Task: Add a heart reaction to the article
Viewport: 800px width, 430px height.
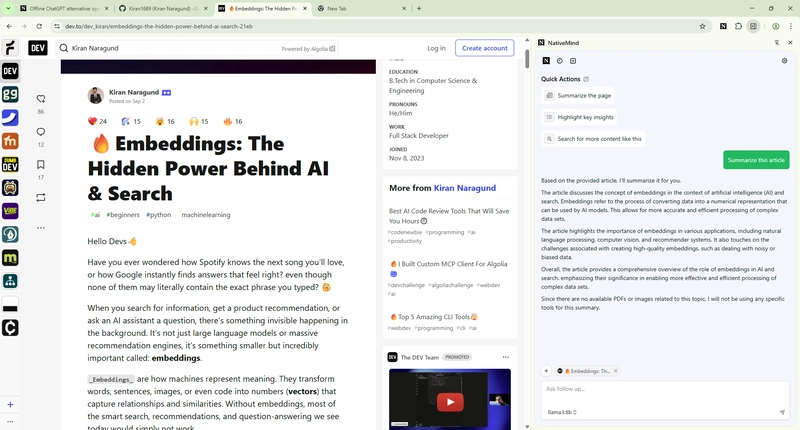Action: [41, 99]
